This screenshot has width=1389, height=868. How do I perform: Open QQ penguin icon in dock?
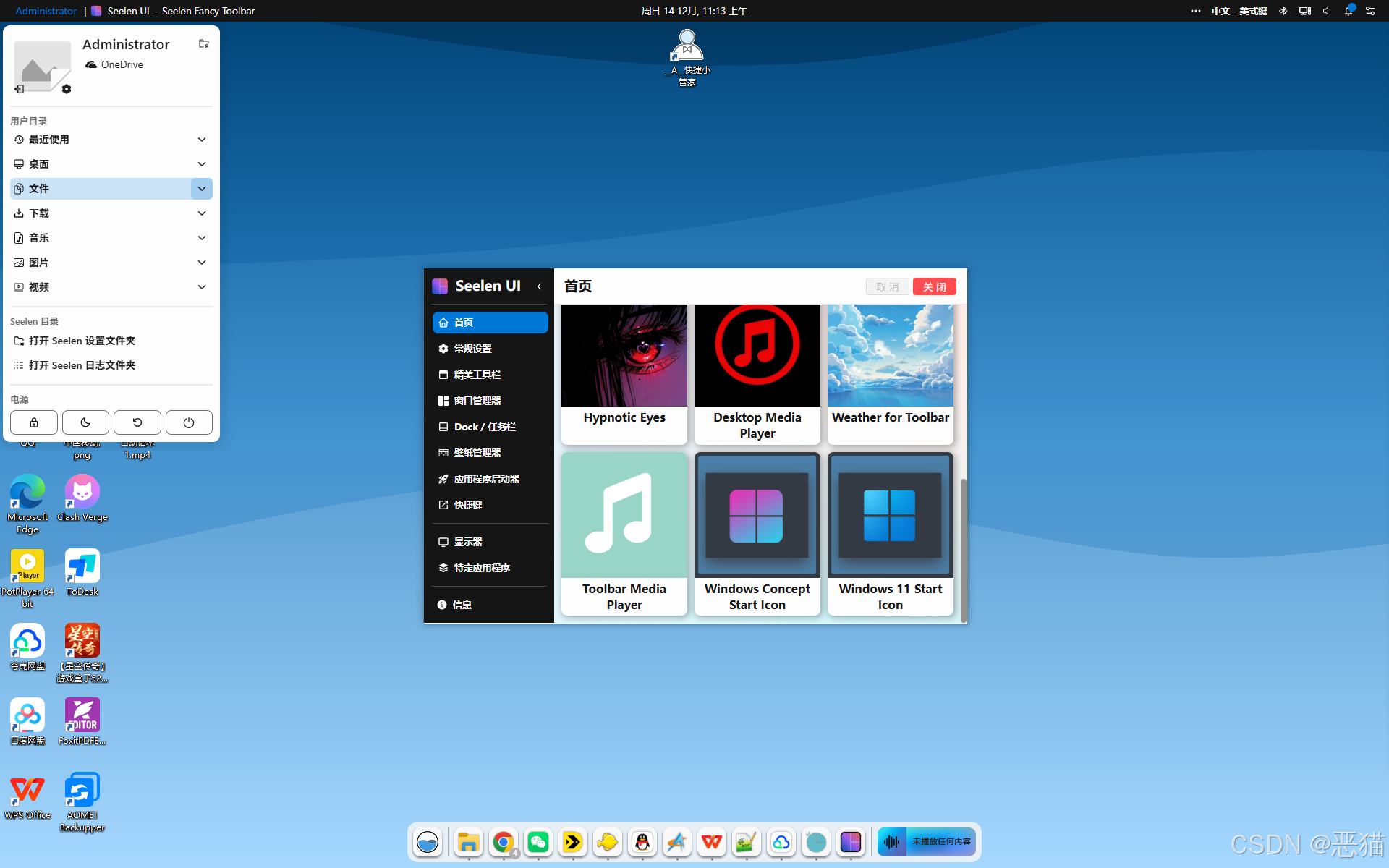click(x=642, y=842)
